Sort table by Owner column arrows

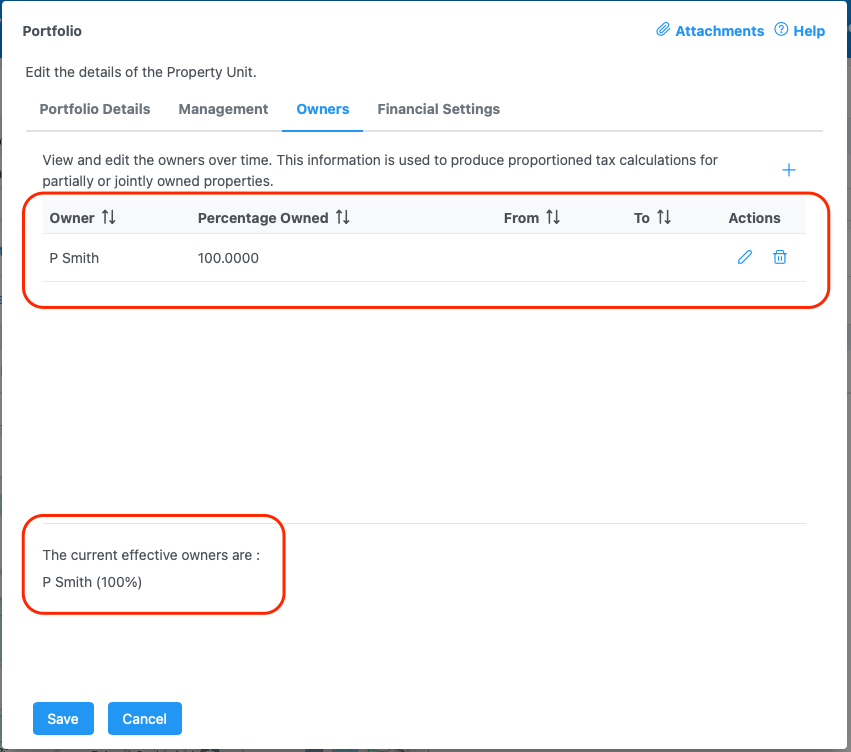point(109,218)
